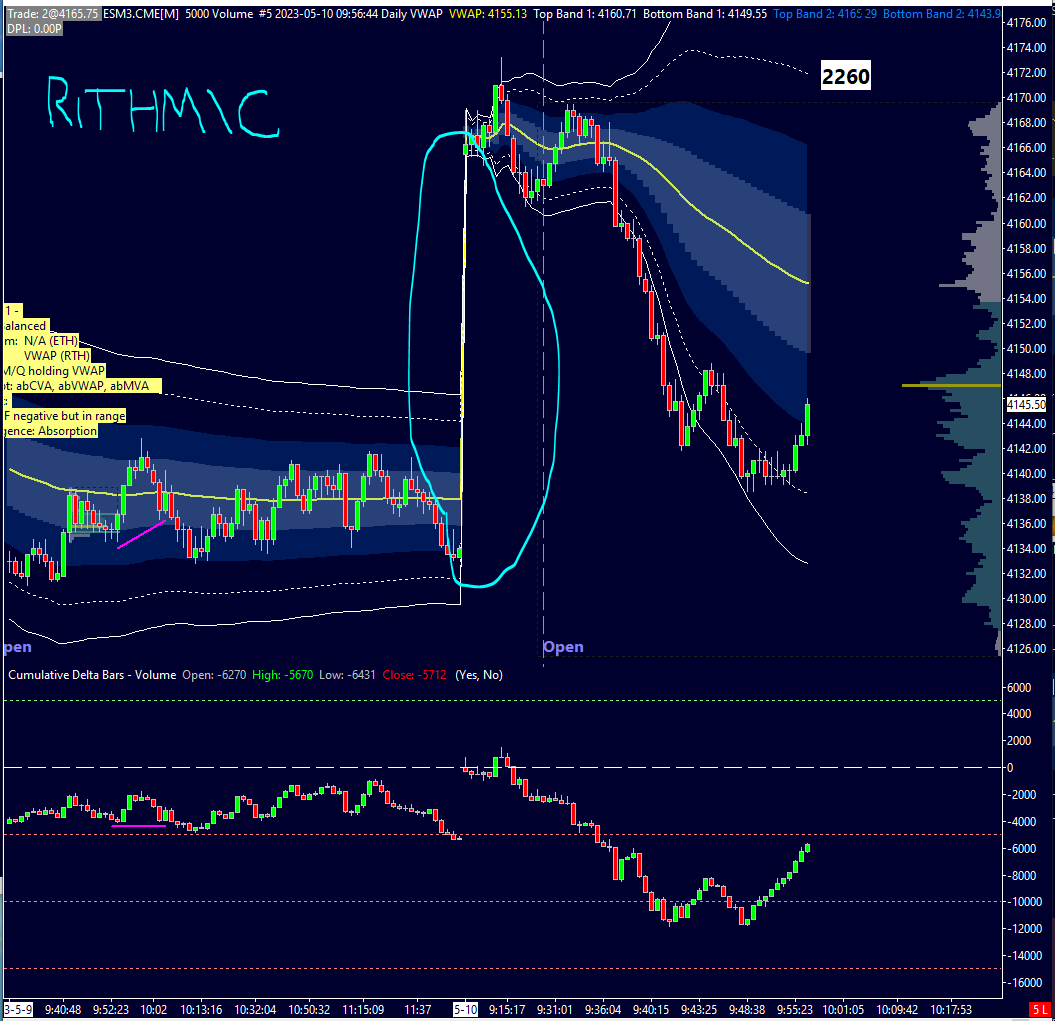Click the 4160.00 price scale label
This screenshot has width=1055, height=1021.
tap(1026, 223)
